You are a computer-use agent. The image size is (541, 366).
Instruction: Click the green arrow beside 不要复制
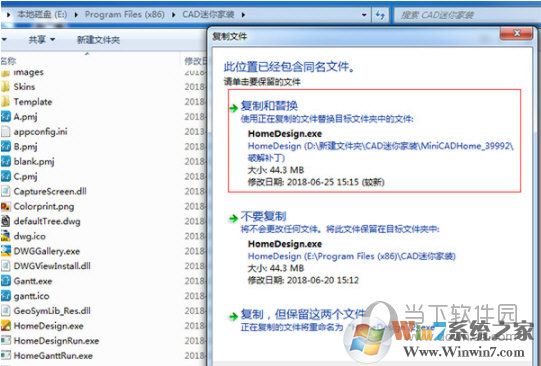pyautogui.click(x=234, y=218)
